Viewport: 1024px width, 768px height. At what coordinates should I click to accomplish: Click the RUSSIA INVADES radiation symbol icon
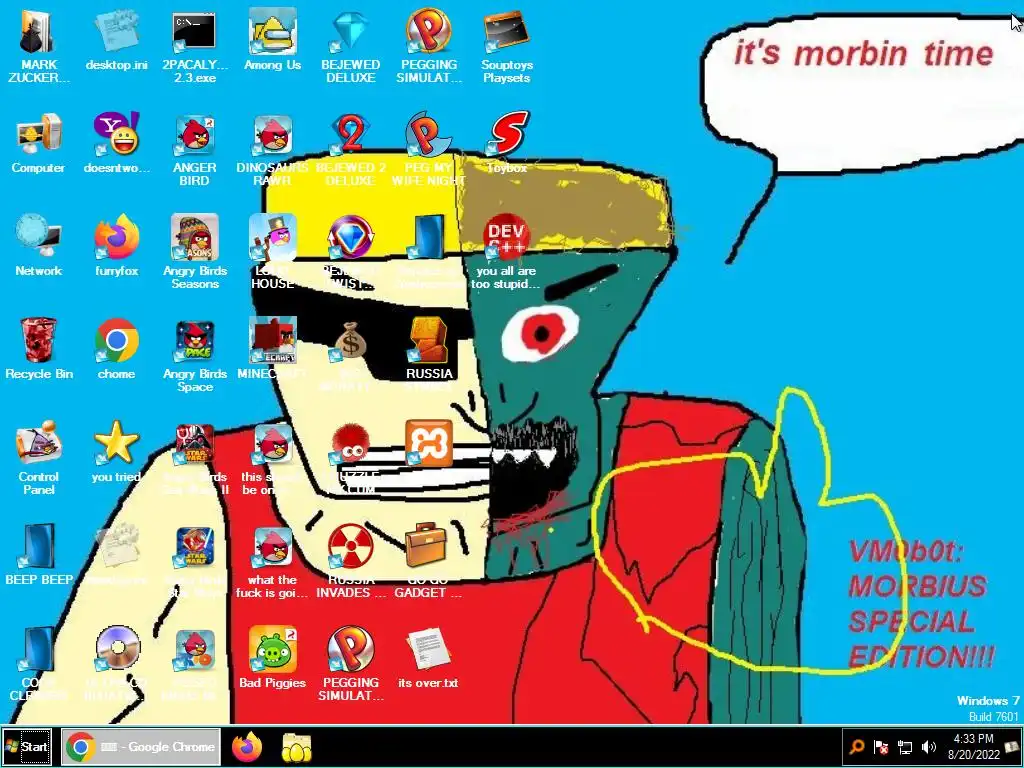pos(350,547)
